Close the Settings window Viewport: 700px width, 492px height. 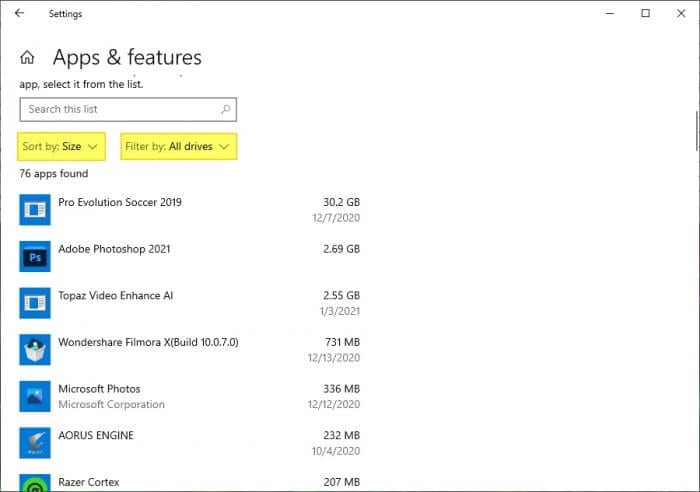[681, 13]
